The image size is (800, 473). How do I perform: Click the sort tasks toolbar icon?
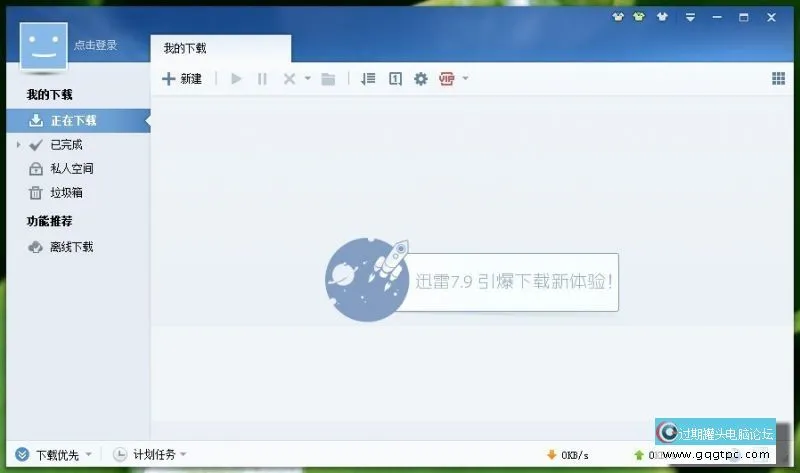[x=368, y=79]
